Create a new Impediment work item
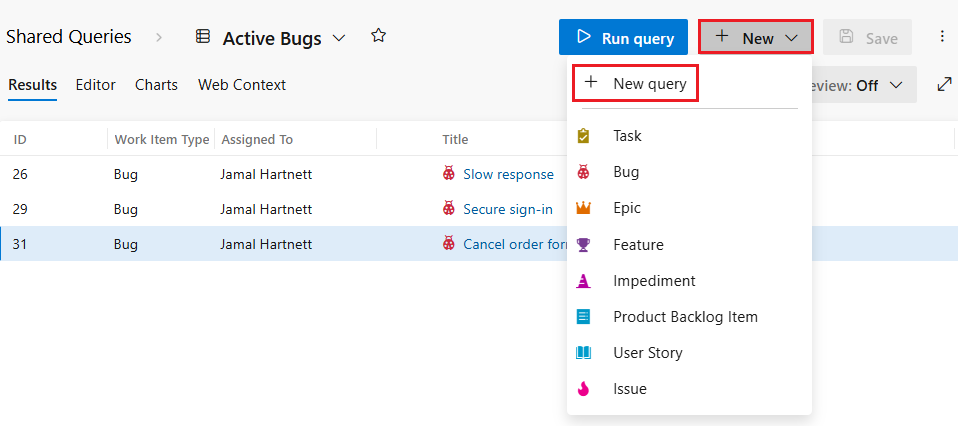The height and width of the screenshot is (426, 958). click(654, 281)
